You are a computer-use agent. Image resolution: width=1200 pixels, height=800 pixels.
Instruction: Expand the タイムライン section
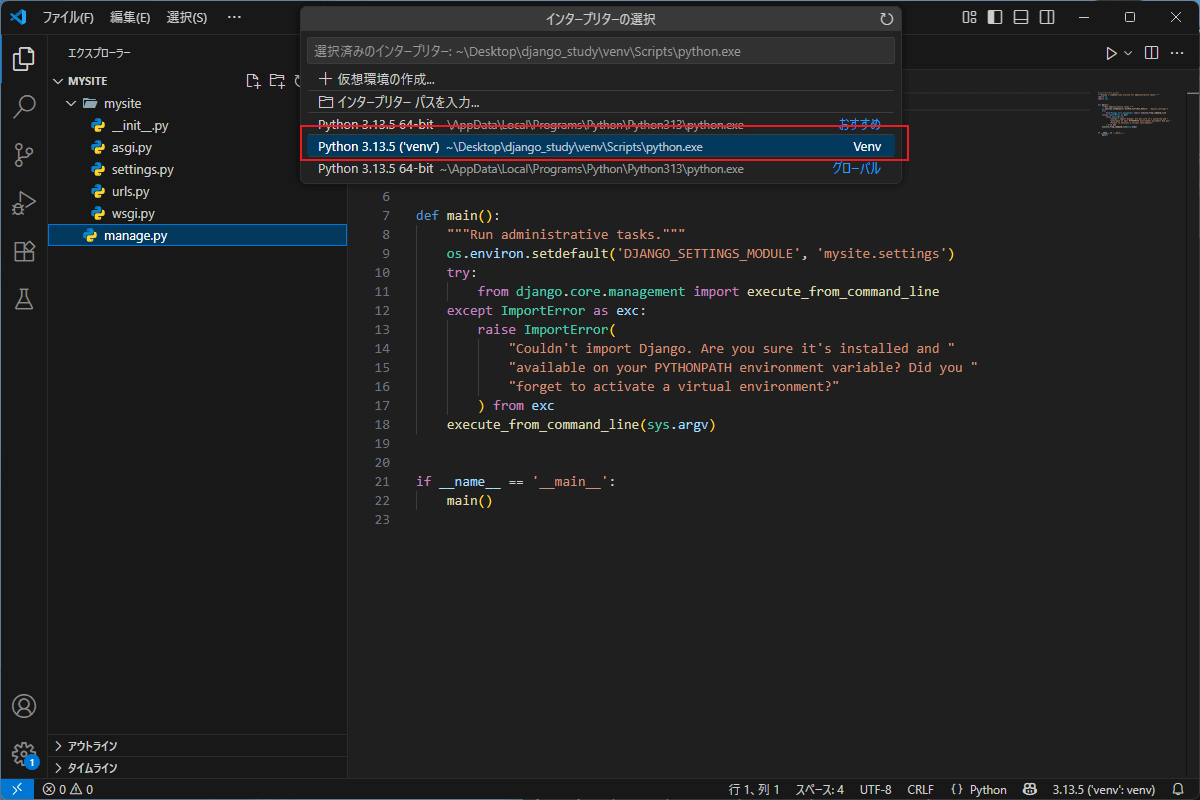pos(197,768)
